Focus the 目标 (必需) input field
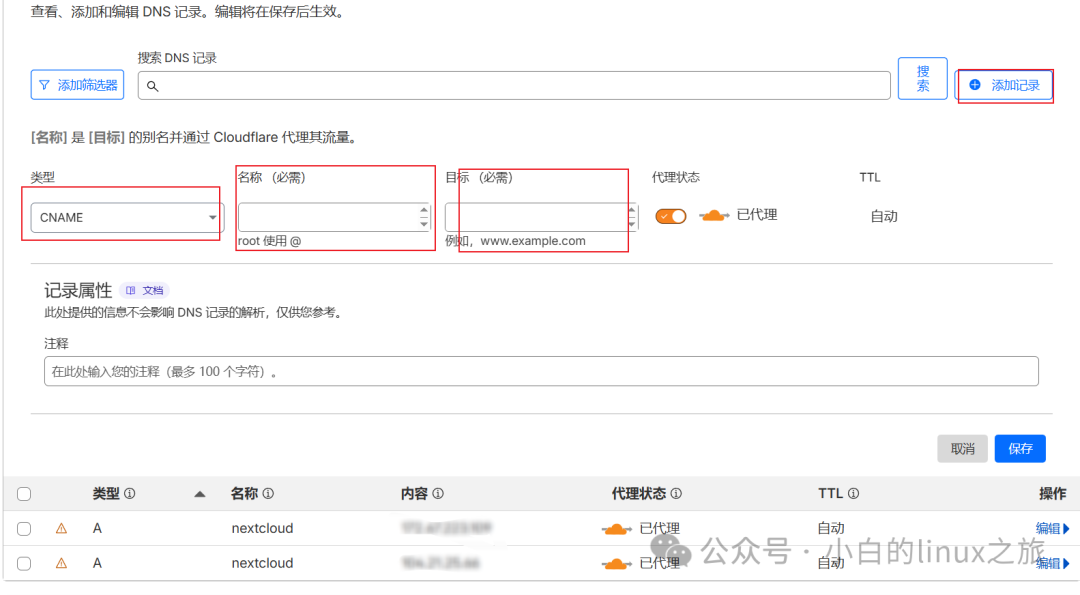The image size is (1080, 595). (541, 217)
